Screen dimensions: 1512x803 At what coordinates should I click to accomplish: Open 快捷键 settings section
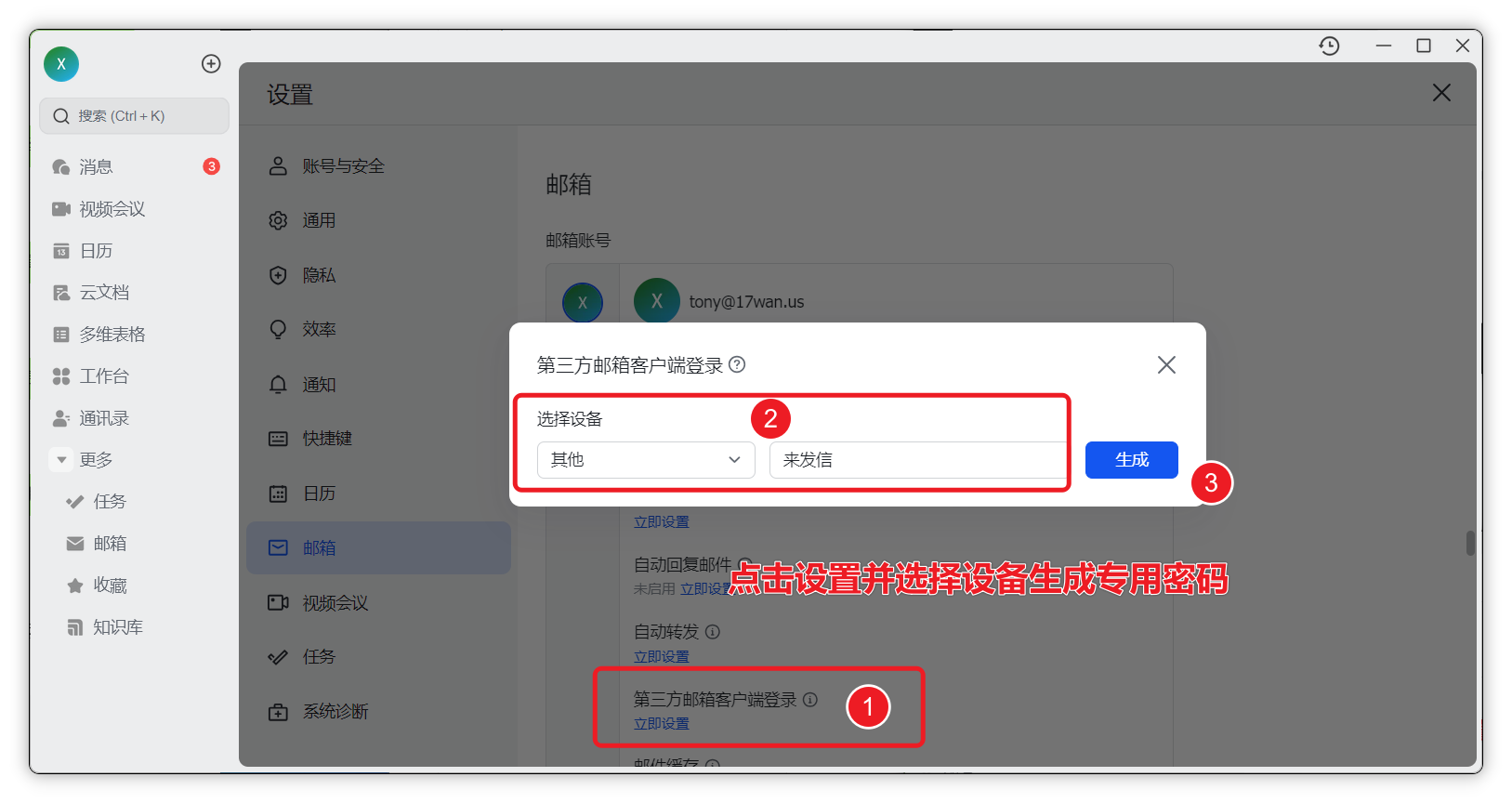point(326,439)
